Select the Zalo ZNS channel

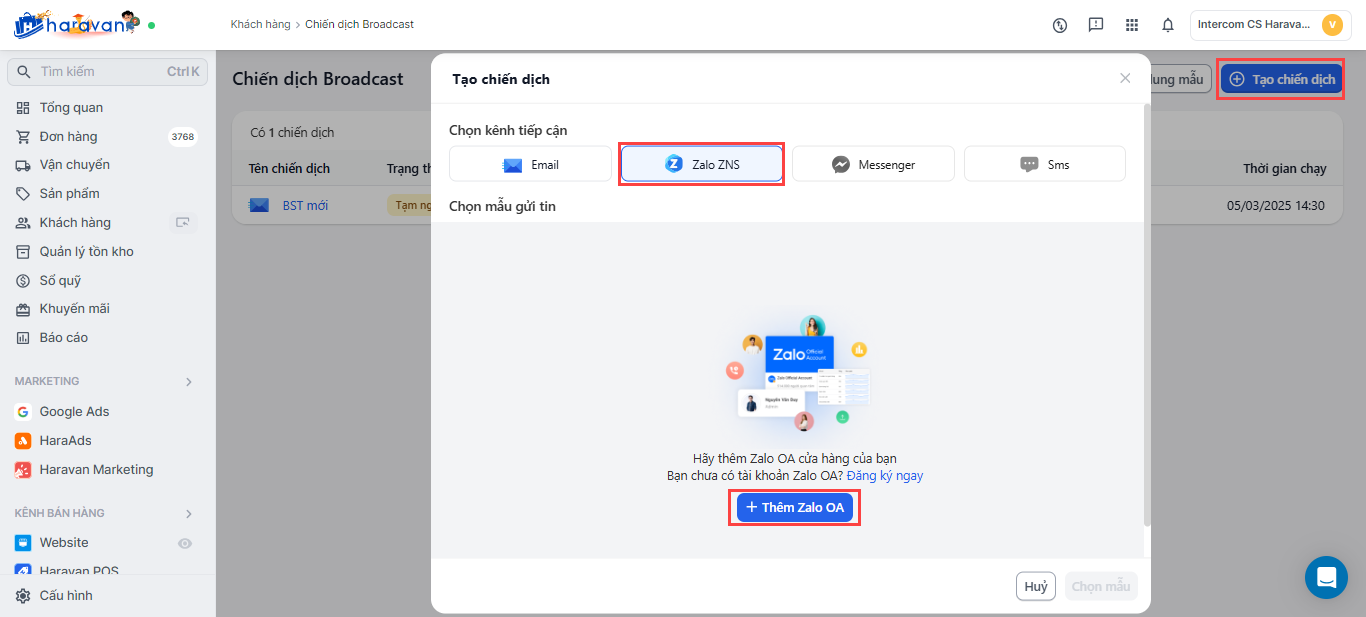(x=702, y=164)
